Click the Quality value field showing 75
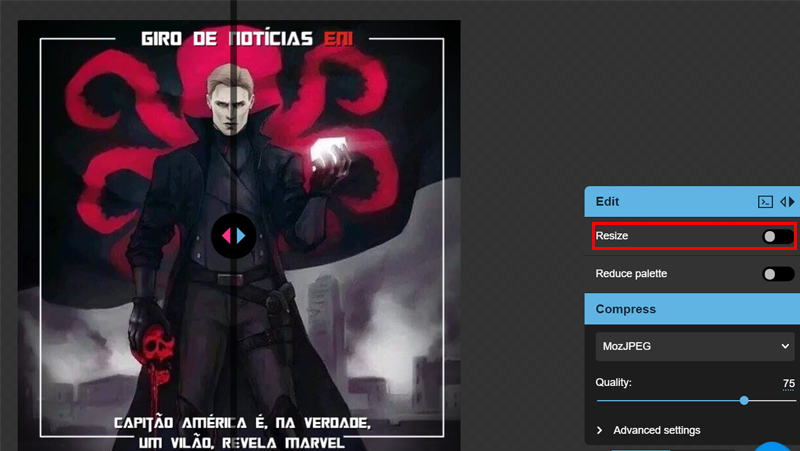 pyautogui.click(x=788, y=383)
